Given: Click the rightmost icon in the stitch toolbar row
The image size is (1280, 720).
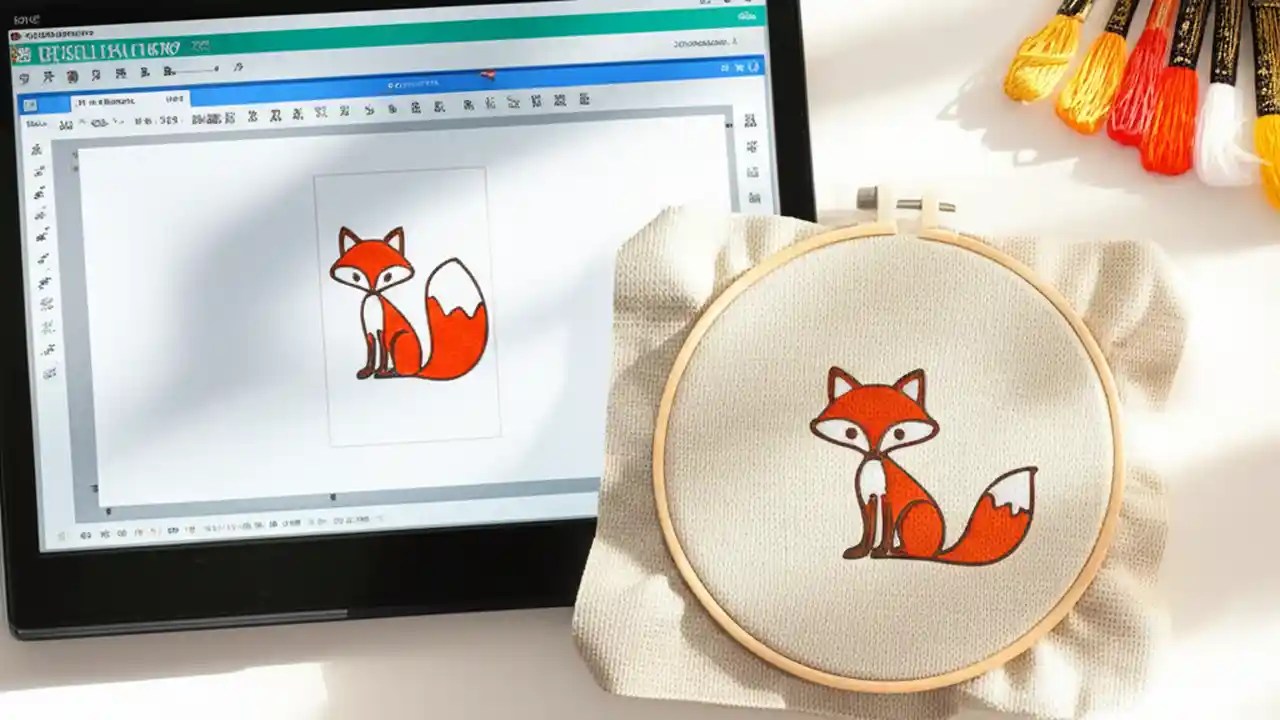Looking at the screenshot, I should (585, 99).
